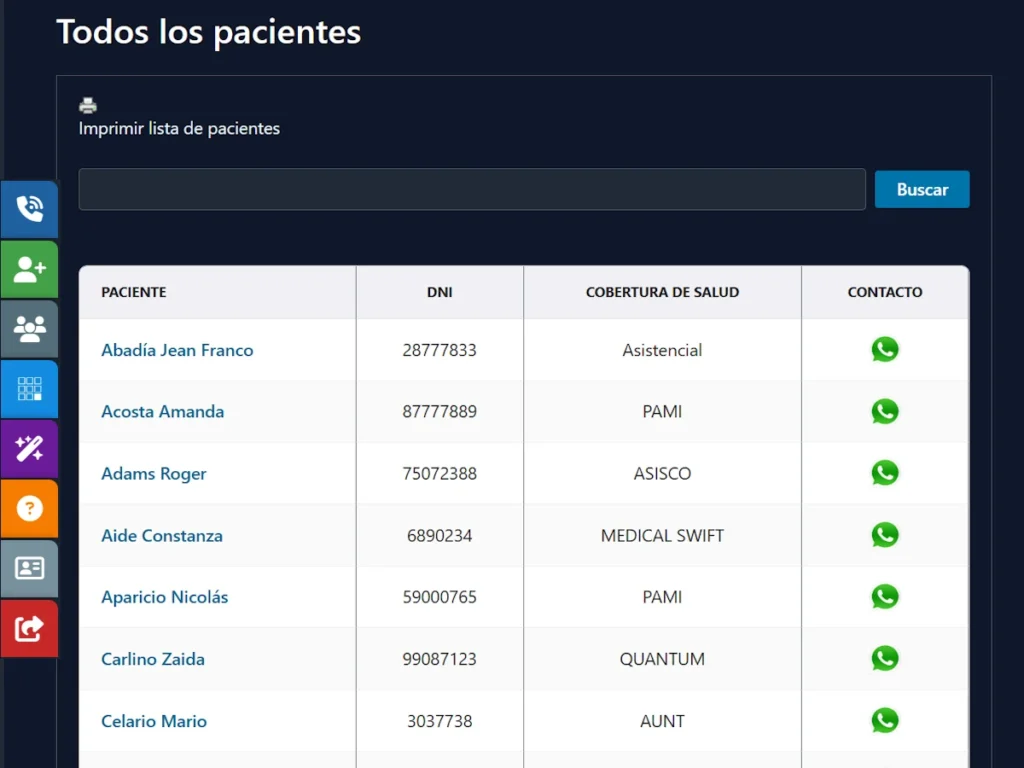The width and height of the screenshot is (1024, 768).
Task: Click the Buscar button
Action: pos(922,189)
